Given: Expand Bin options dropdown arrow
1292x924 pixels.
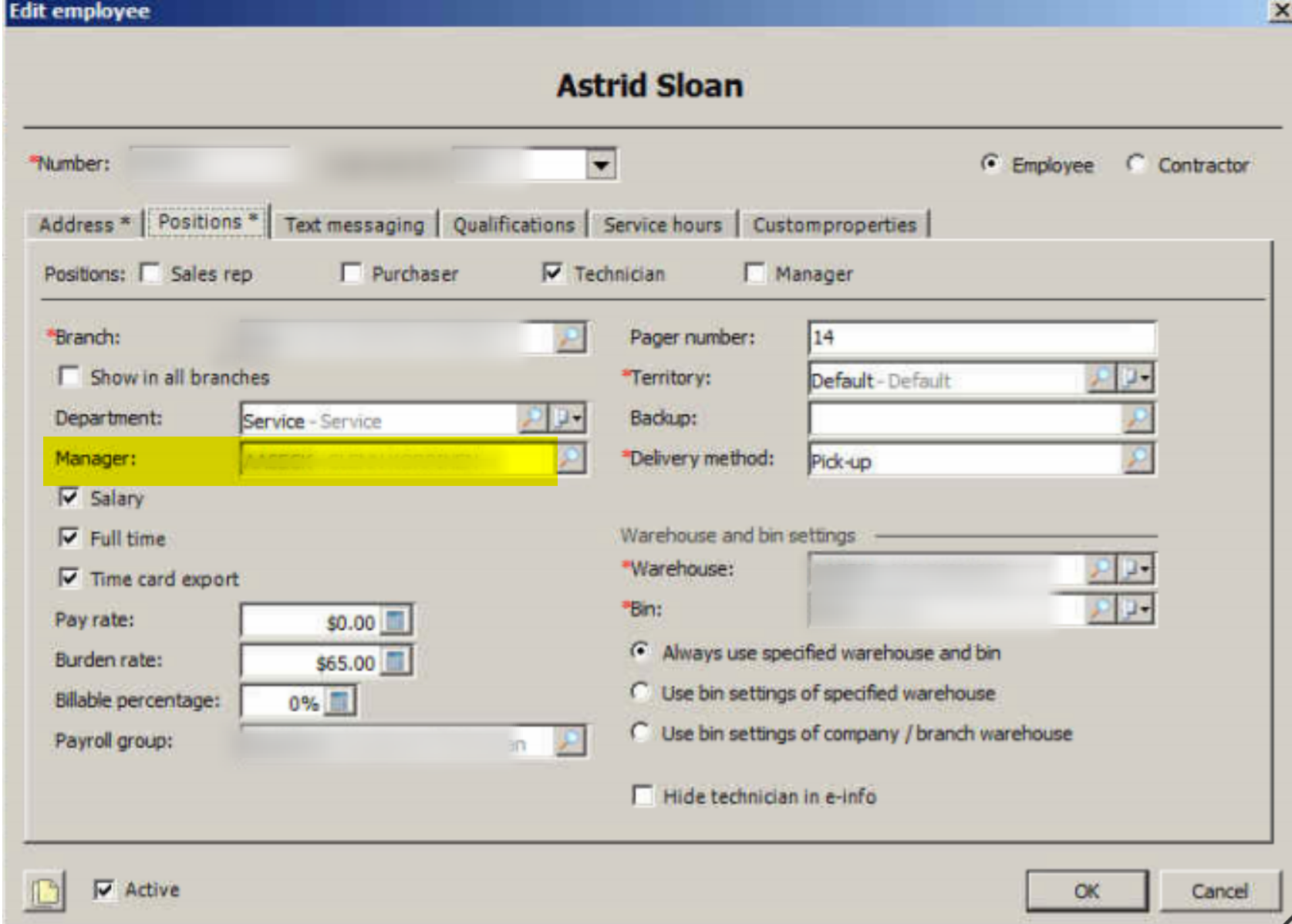Looking at the screenshot, I should 1135,609.
